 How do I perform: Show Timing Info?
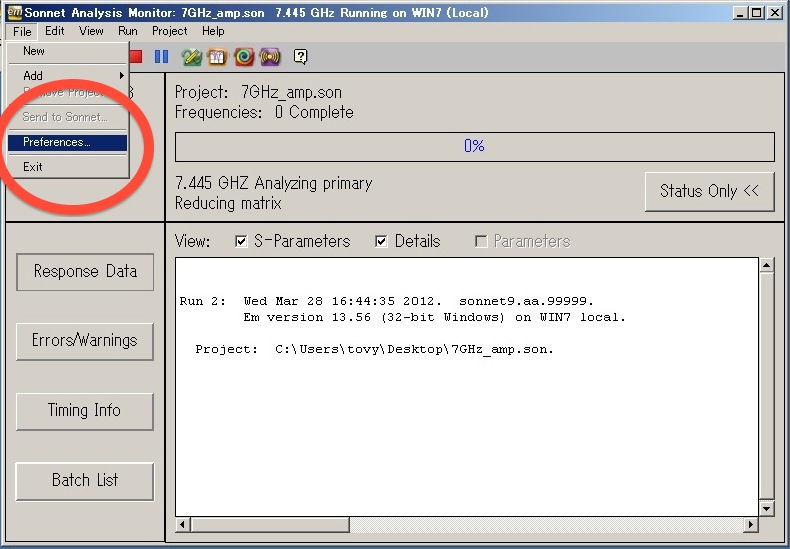point(85,411)
